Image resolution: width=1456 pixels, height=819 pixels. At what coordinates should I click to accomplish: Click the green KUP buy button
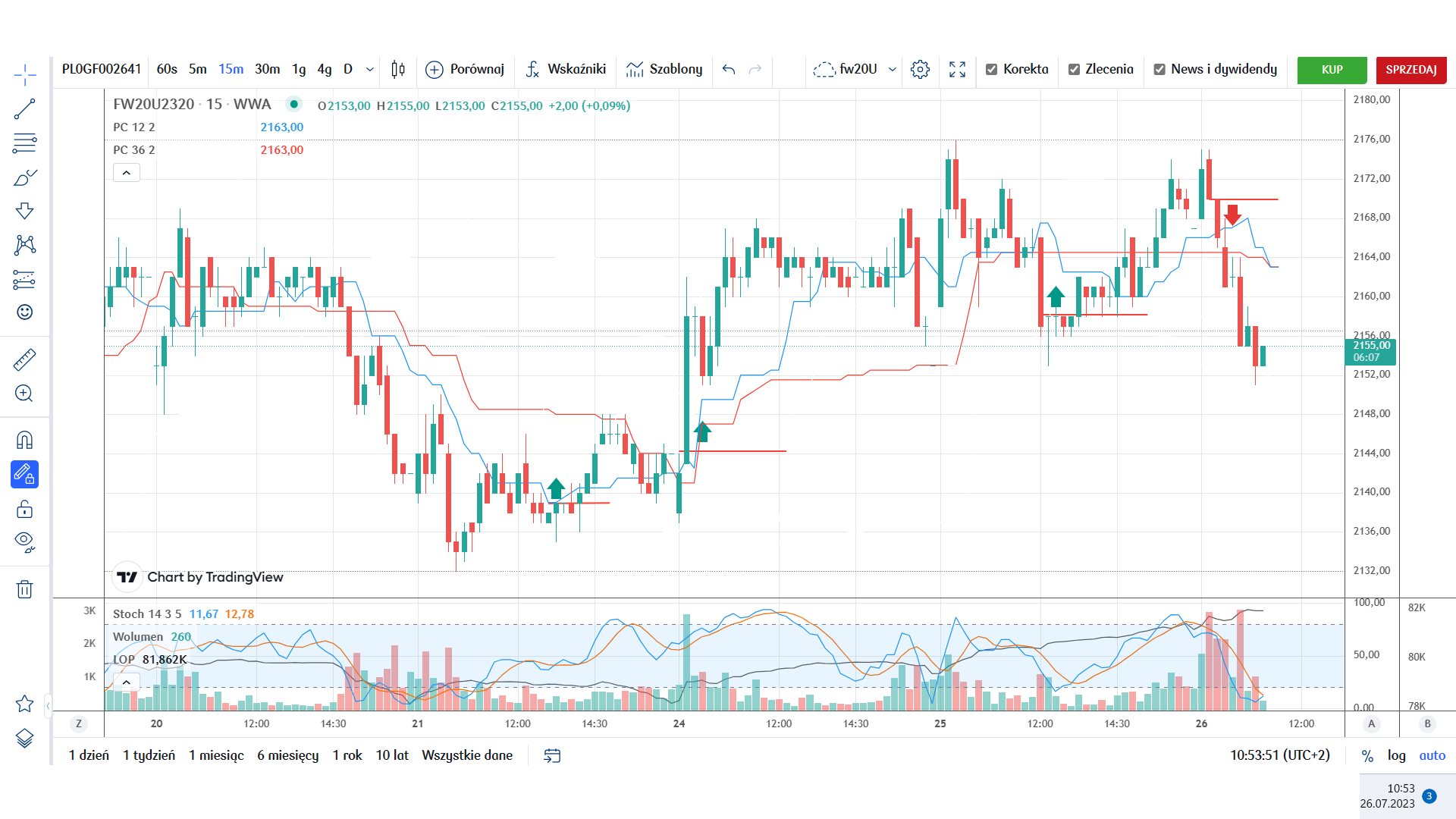point(1332,70)
